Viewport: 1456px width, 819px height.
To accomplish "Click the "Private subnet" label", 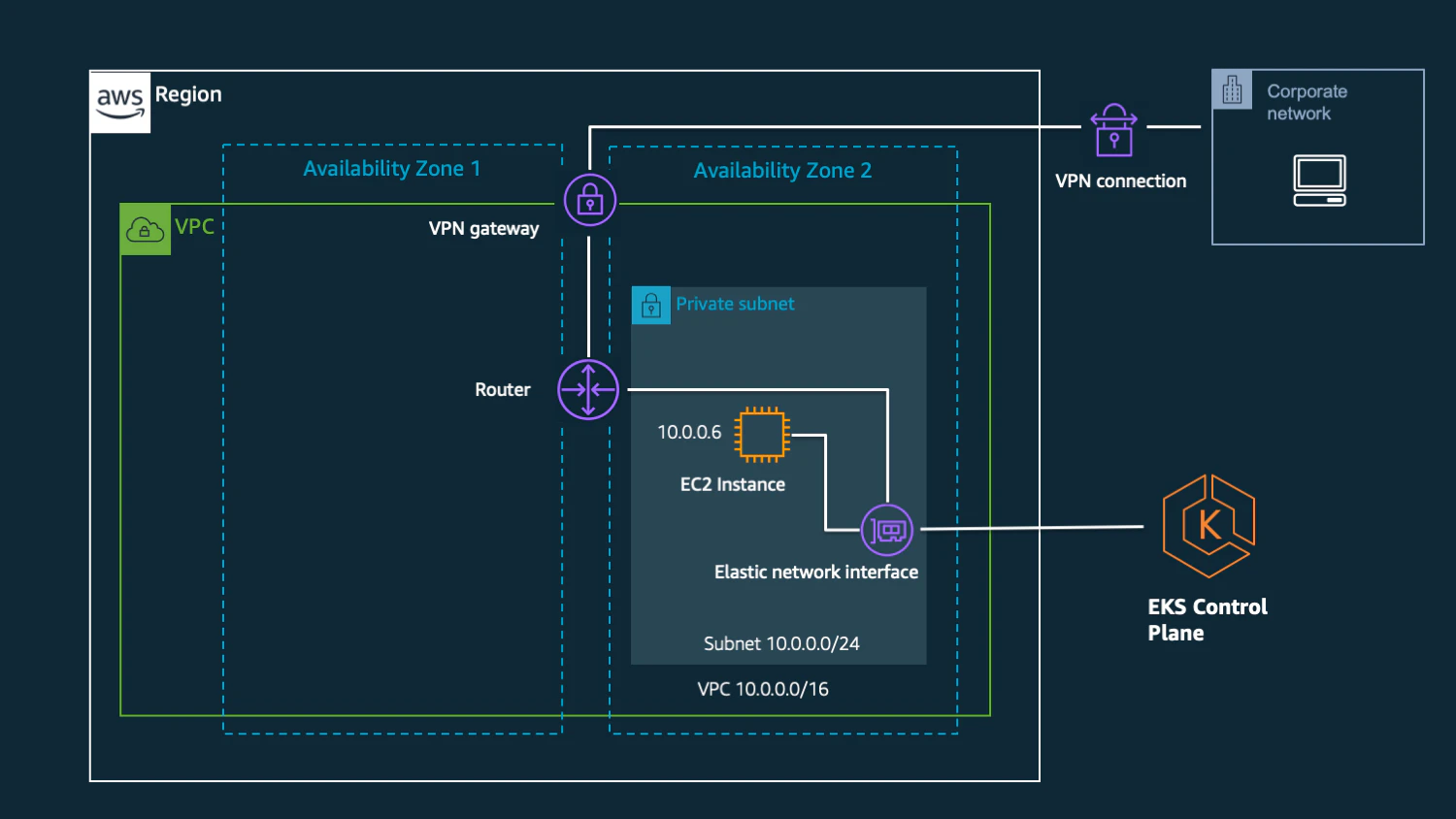I will pos(735,304).
